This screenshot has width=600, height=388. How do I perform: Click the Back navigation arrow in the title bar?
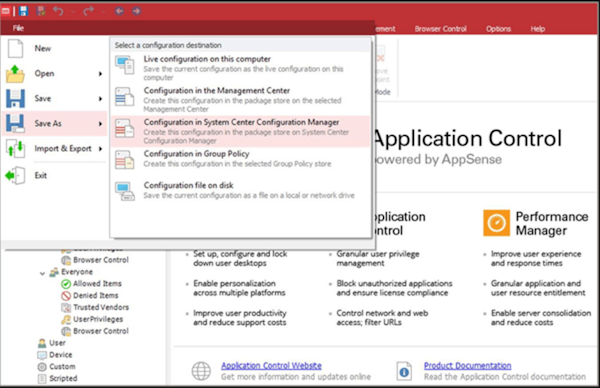tap(119, 11)
